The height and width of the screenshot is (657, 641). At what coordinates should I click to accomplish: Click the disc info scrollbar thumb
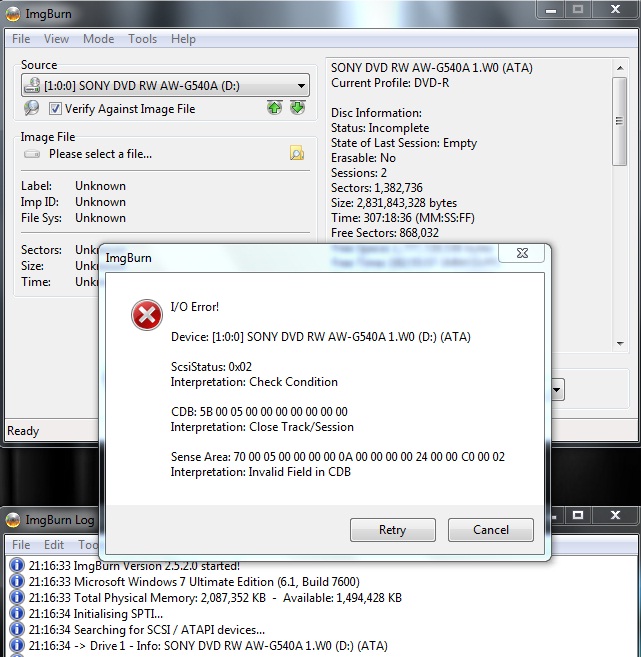coord(620,121)
